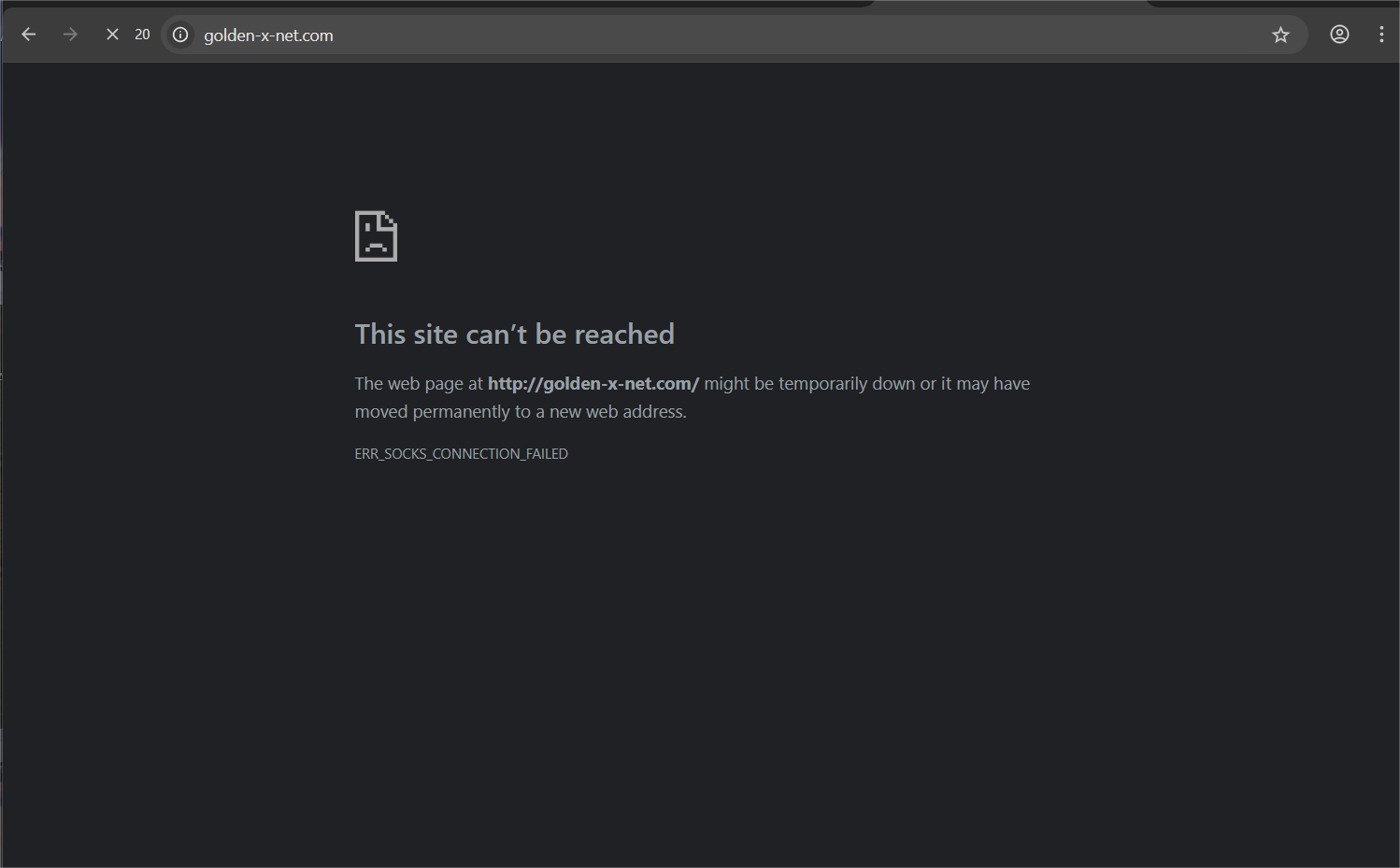This screenshot has height=868, width=1400.
Task: Click the word "reached" in the heading
Action: click(623, 334)
